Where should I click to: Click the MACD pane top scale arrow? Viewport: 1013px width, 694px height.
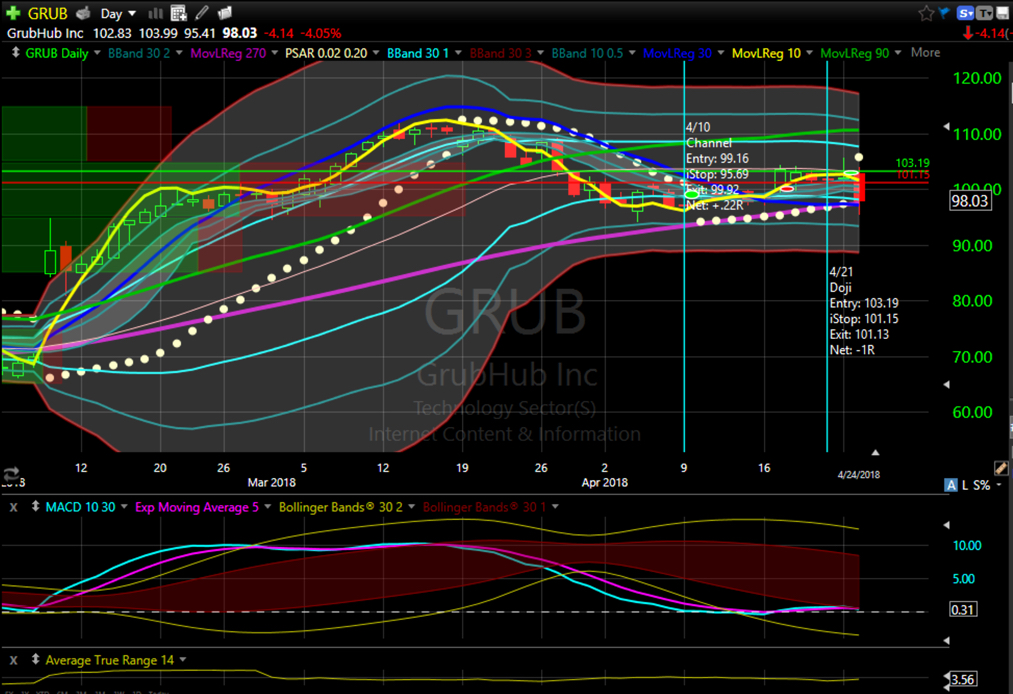pos(946,525)
